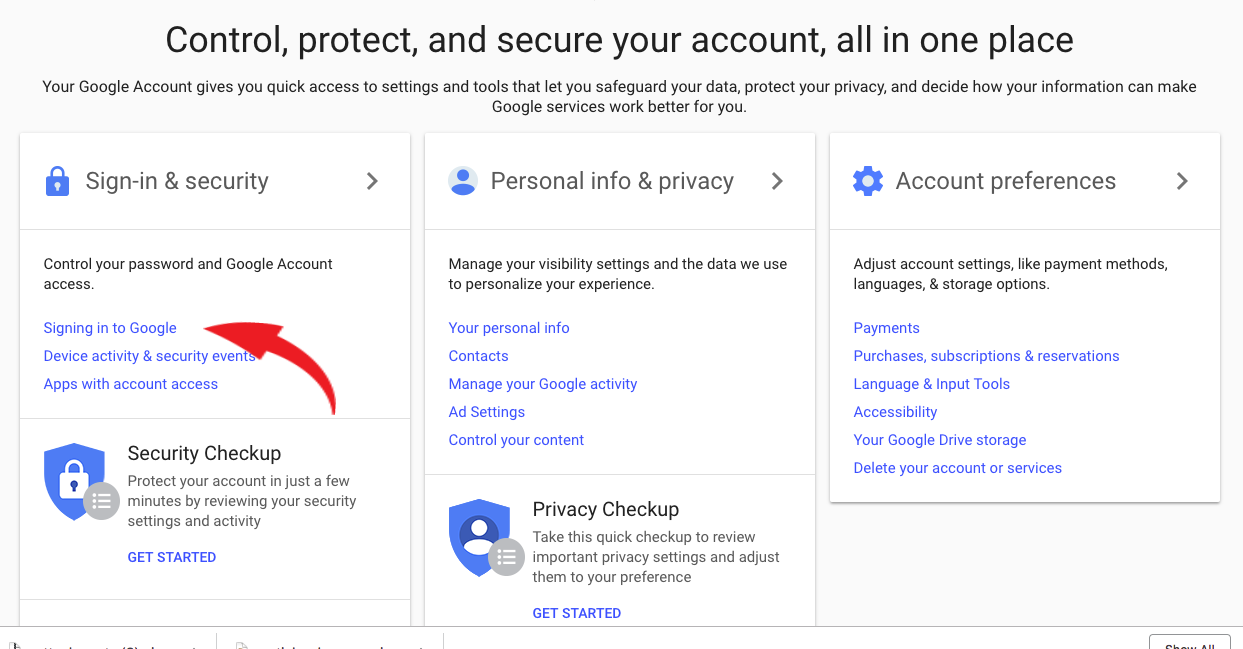Expand the Sign-in & security chevron
The image size is (1243, 649).
[372, 181]
